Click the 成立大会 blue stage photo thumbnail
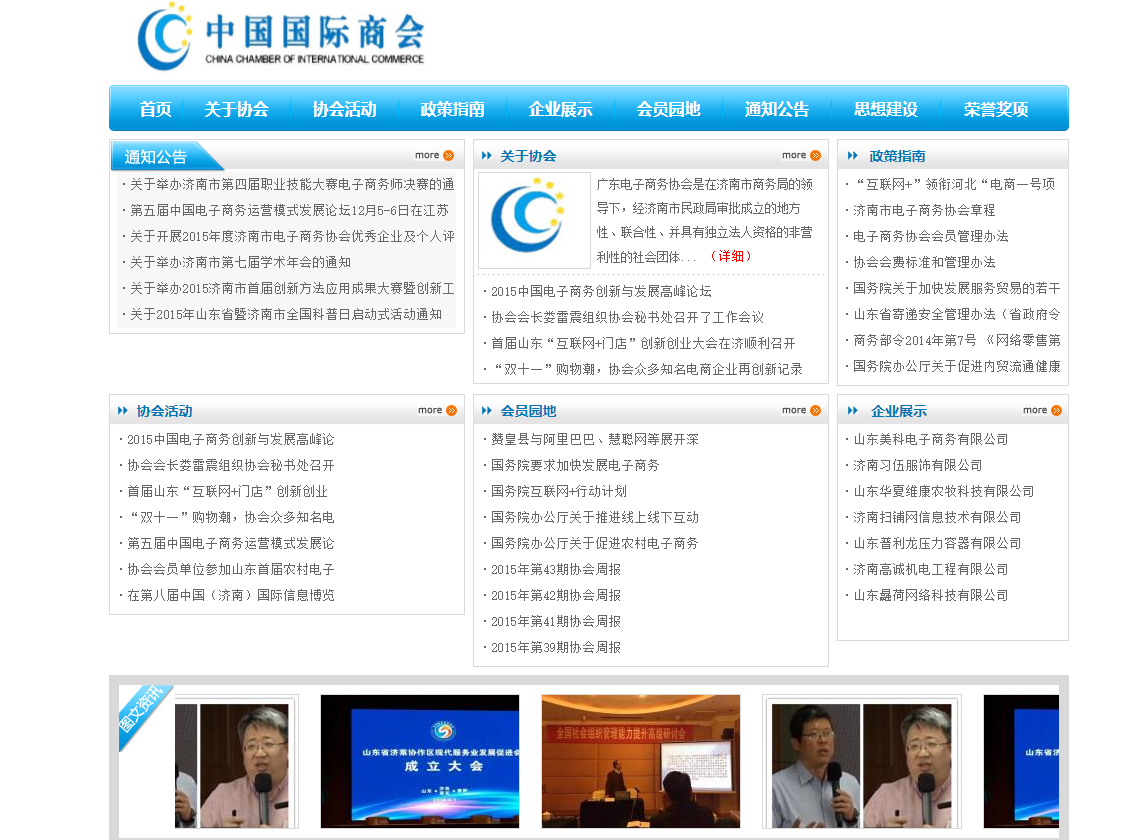 coord(420,761)
